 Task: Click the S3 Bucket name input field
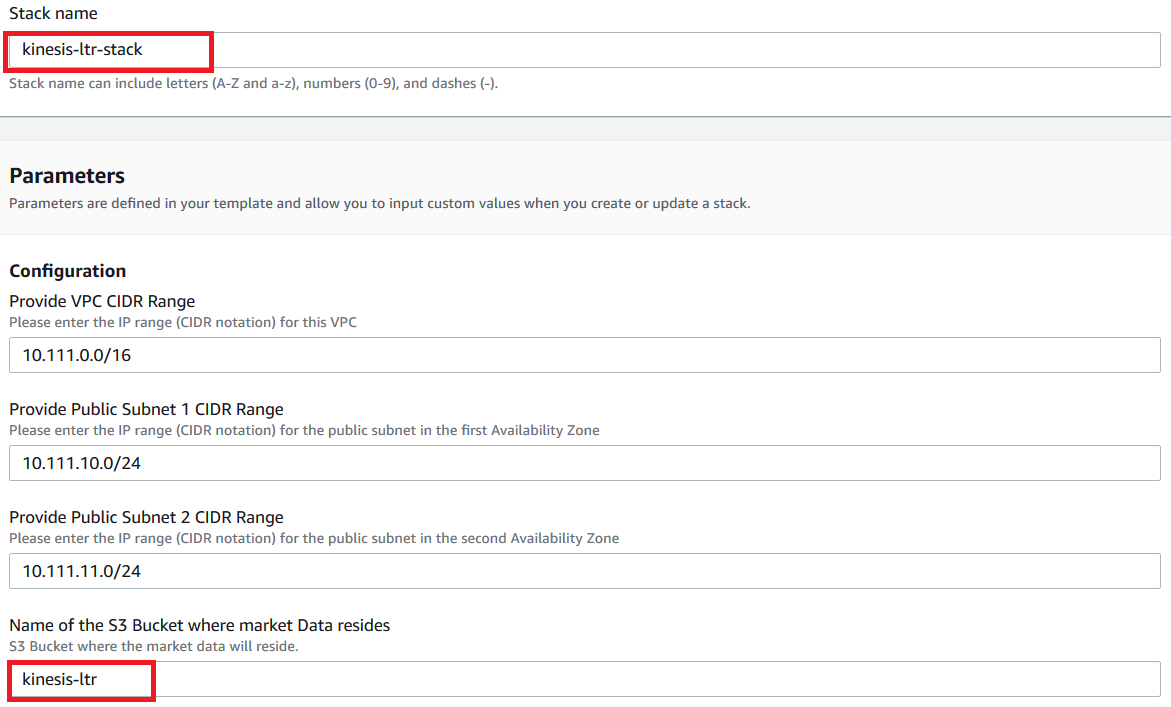pyautogui.click(x=585, y=679)
